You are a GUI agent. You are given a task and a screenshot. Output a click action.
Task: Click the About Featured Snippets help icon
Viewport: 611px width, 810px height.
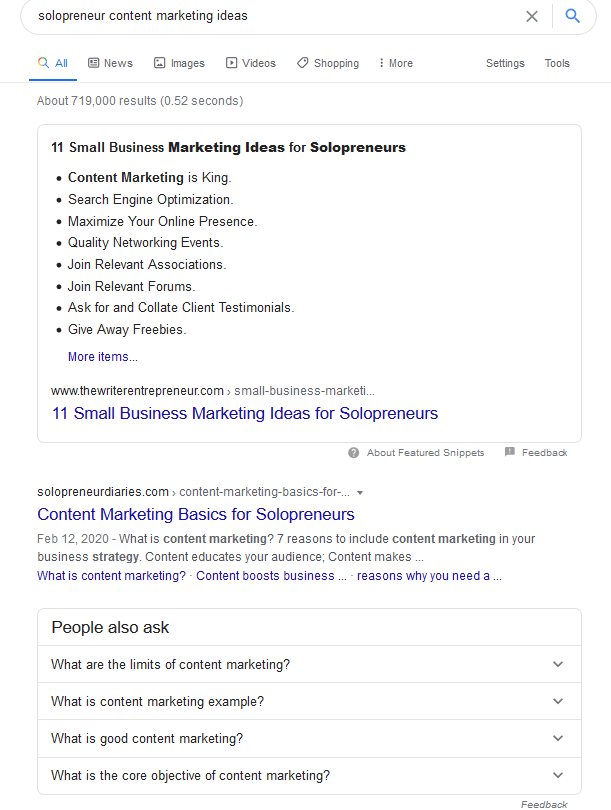353,453
